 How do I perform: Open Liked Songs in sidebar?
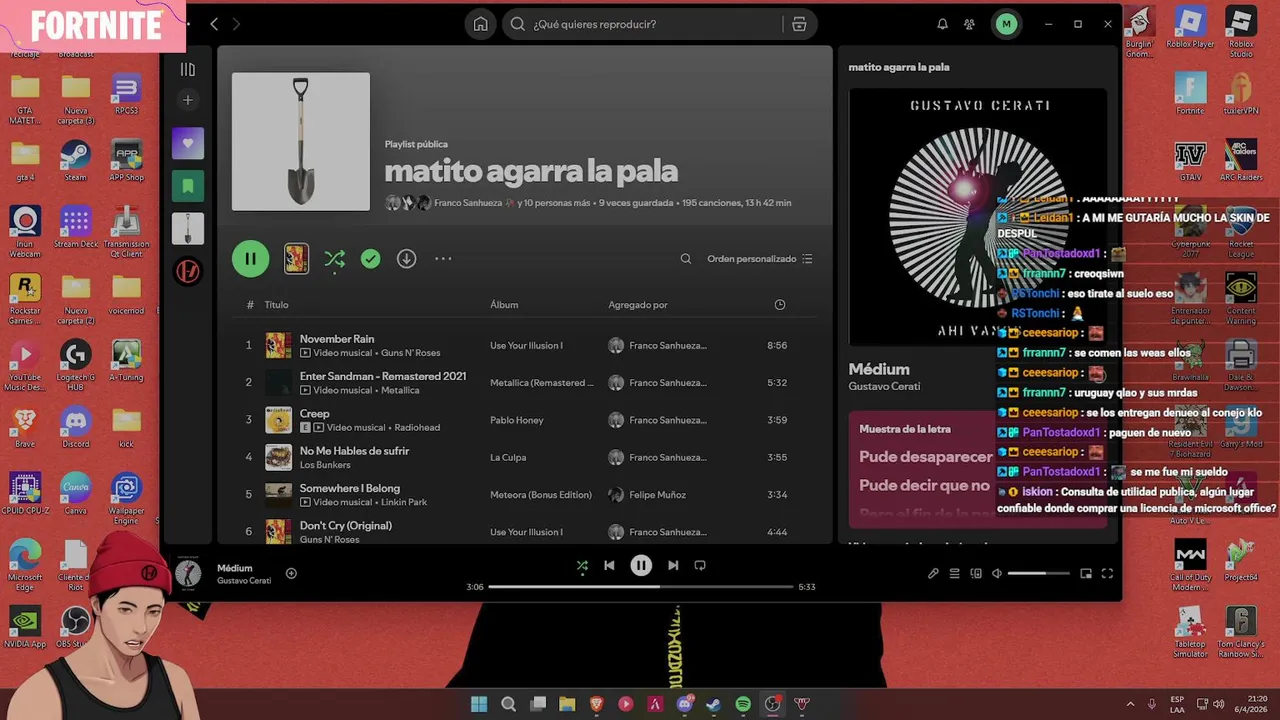(188, 143)
